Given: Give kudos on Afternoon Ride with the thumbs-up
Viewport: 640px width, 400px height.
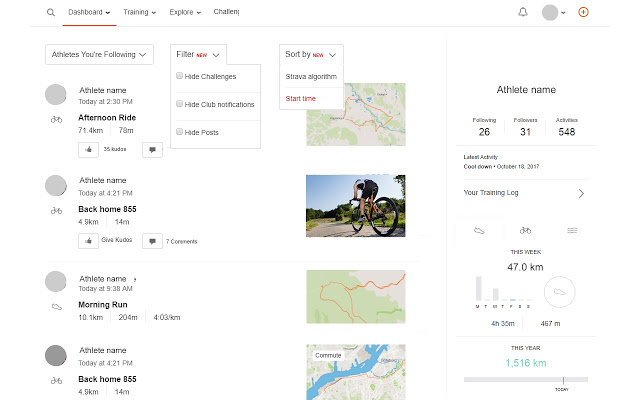Looking at the screenshot, I should click(x=88, y=150).
